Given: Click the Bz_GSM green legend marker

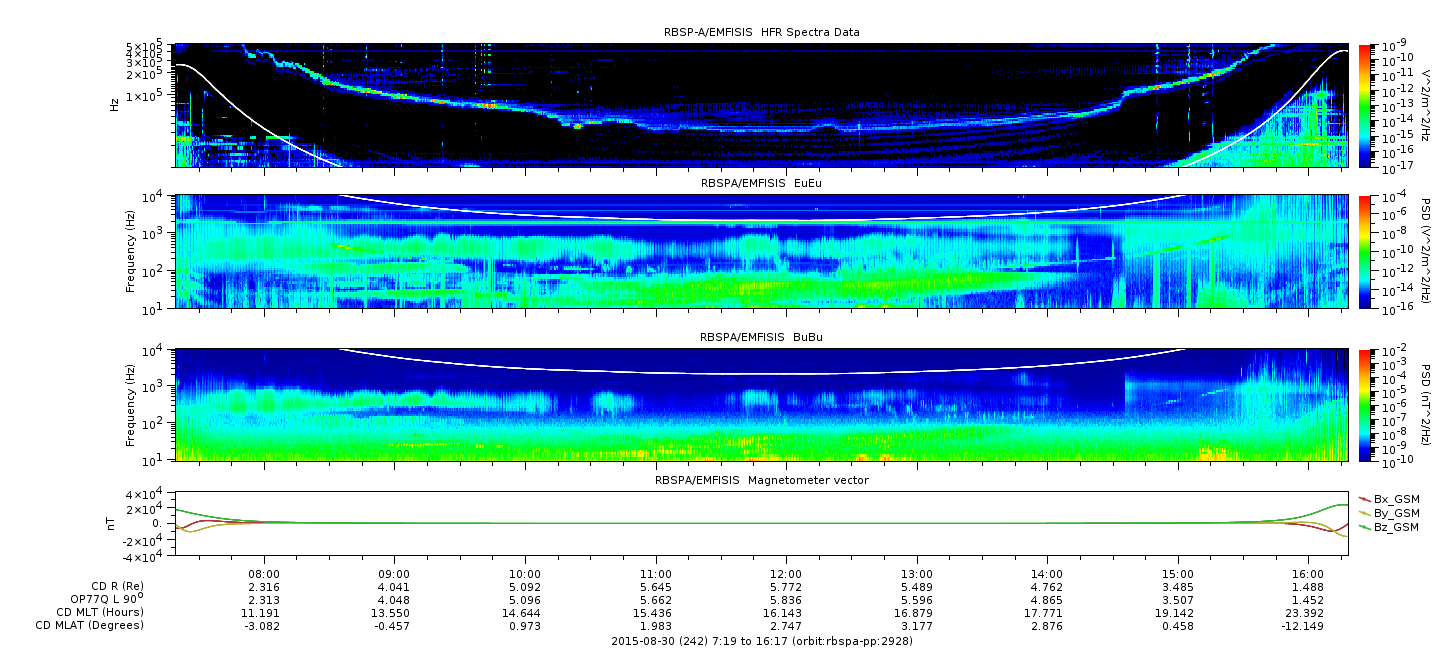Looking at the screenshot, I should (x=1366, y=526).
